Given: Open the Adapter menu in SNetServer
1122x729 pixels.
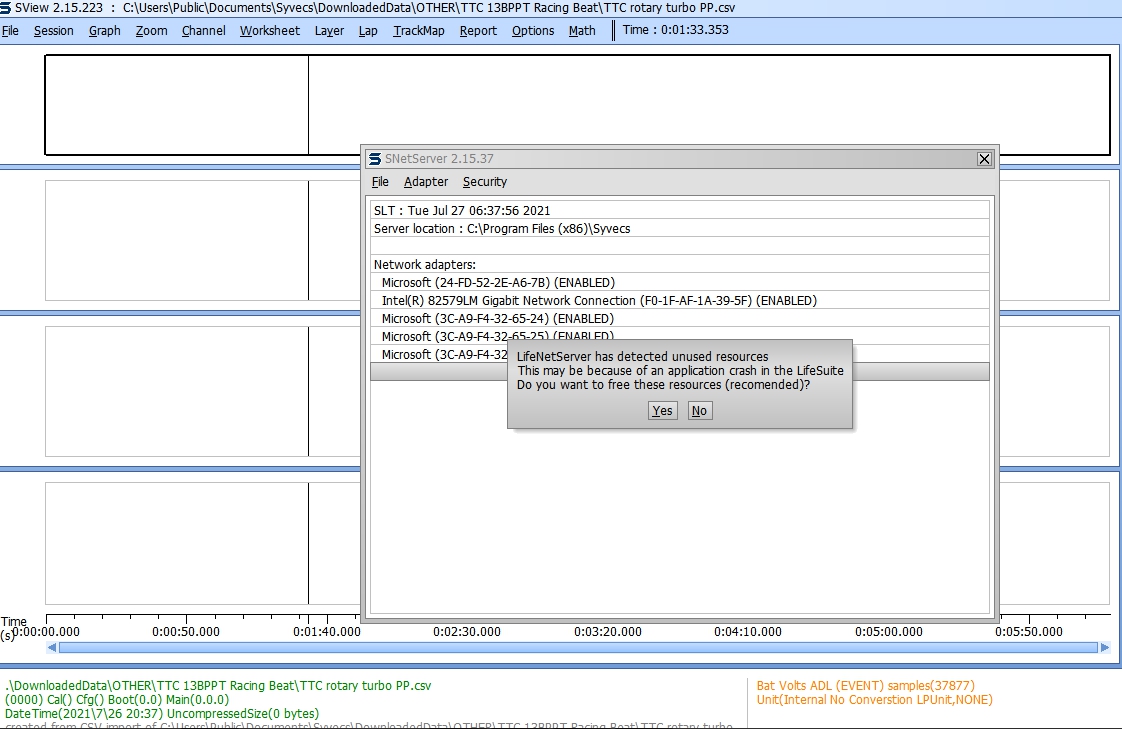Looking at the screenshot, I should [x=426, y=182].
